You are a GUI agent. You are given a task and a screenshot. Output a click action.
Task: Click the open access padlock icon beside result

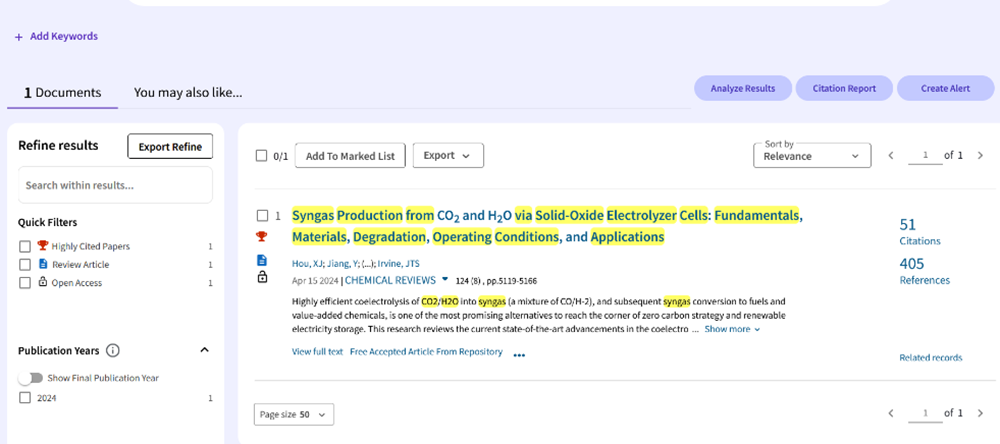point(262,278)
